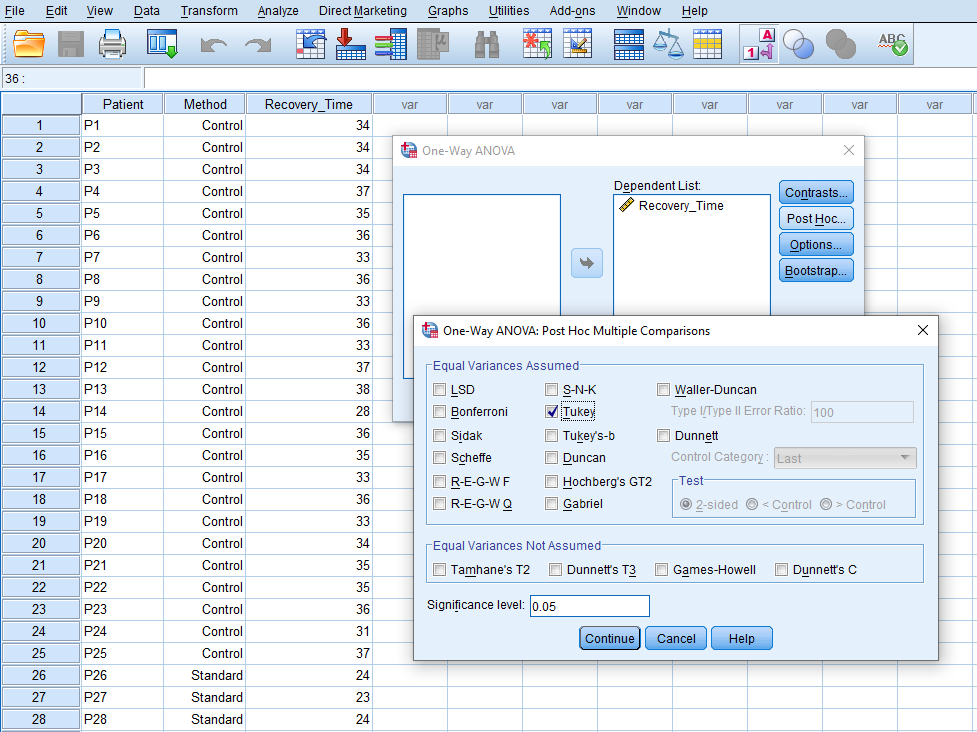Image resolution: width=977 pixels, height=732 pixels.
Task: Run descriptive statistics icon
Action: tap(432, 44)
